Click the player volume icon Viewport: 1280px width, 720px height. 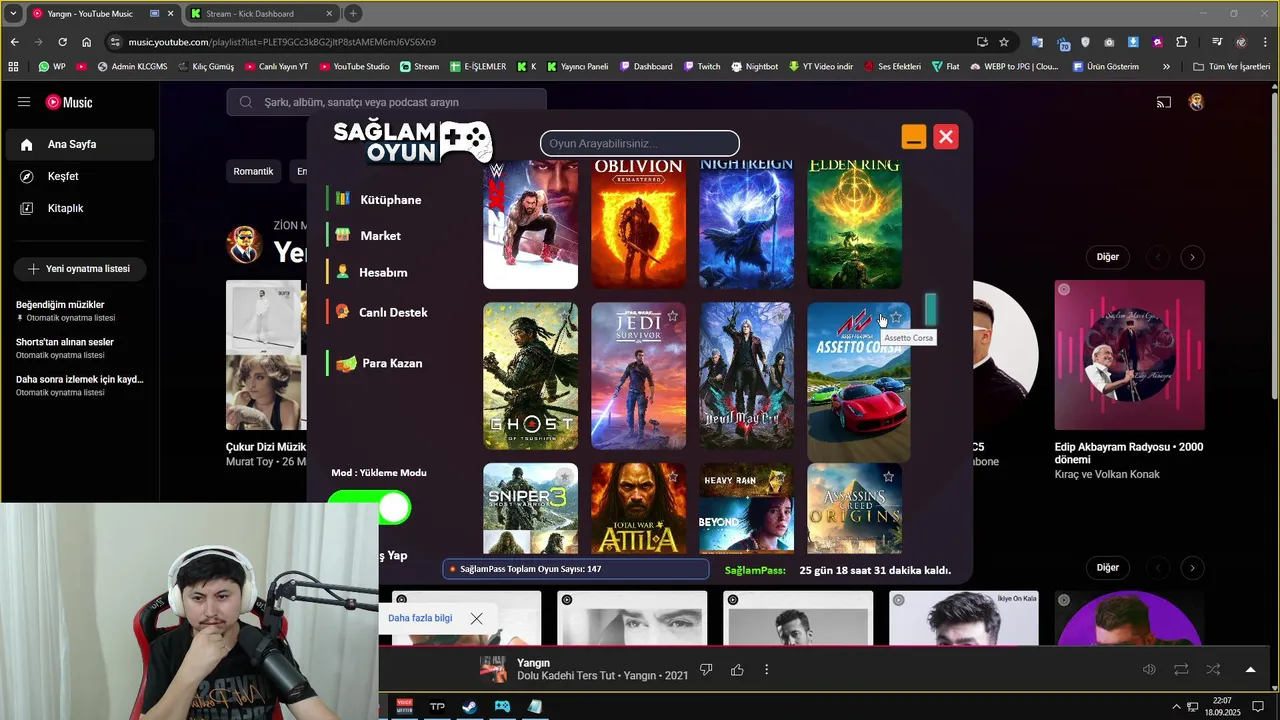click(x=1149, y=670)
